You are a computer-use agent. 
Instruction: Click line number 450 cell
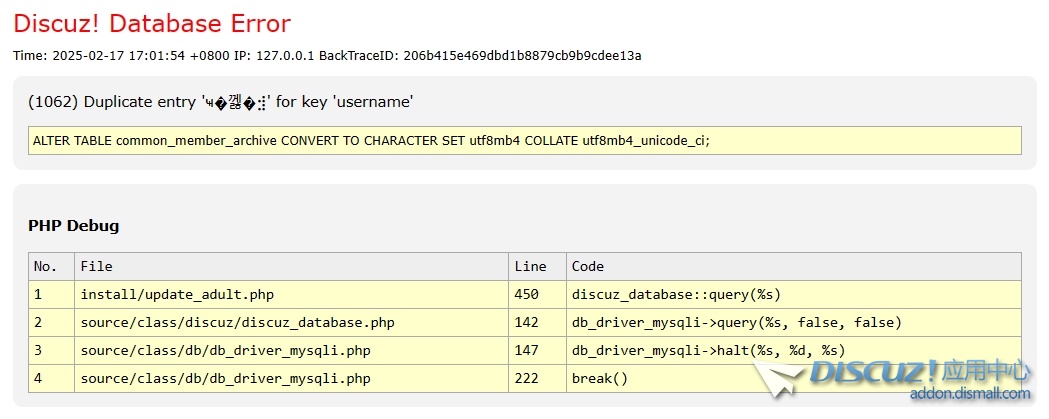(526, 294)
